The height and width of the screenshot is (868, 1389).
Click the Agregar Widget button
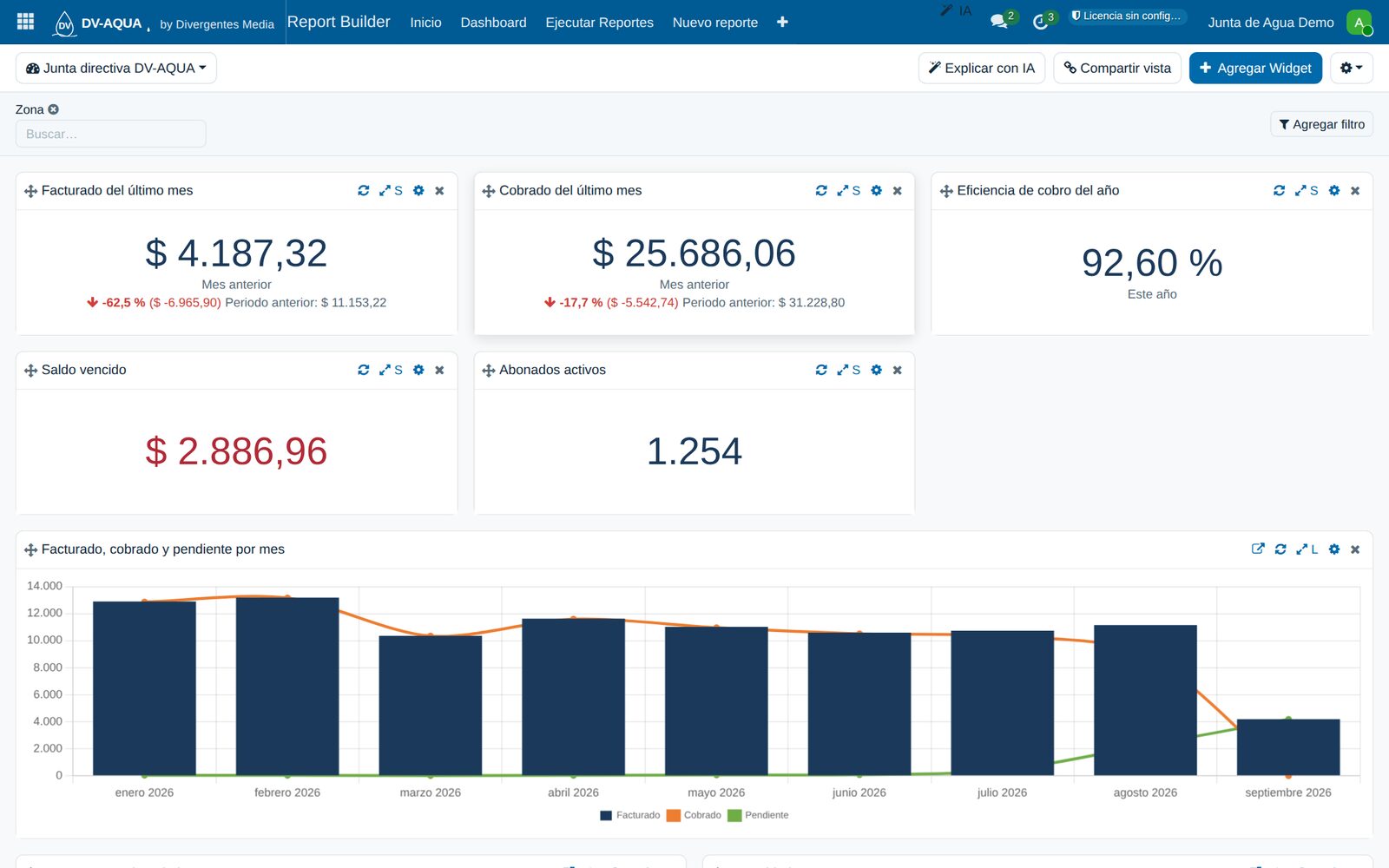[x=1255, y=68]
